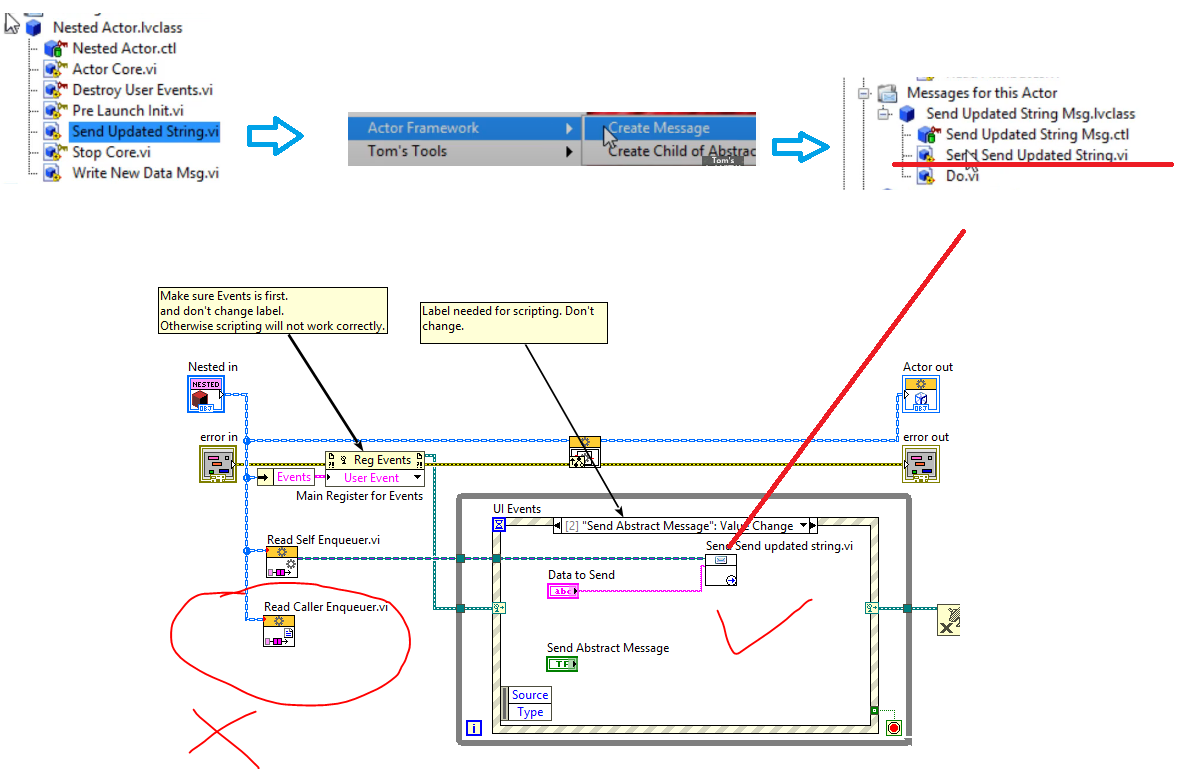
Task: Click the error in cluster terminal
Action: pos(218,464)
